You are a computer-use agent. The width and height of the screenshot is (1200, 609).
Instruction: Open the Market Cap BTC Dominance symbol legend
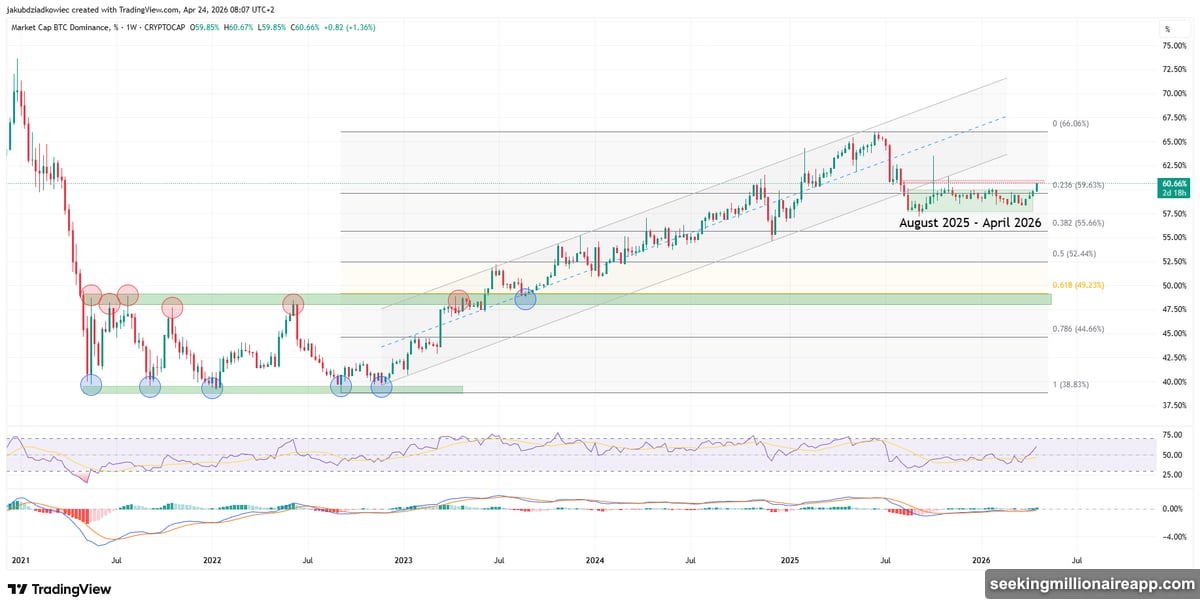[x=62, y=29]
